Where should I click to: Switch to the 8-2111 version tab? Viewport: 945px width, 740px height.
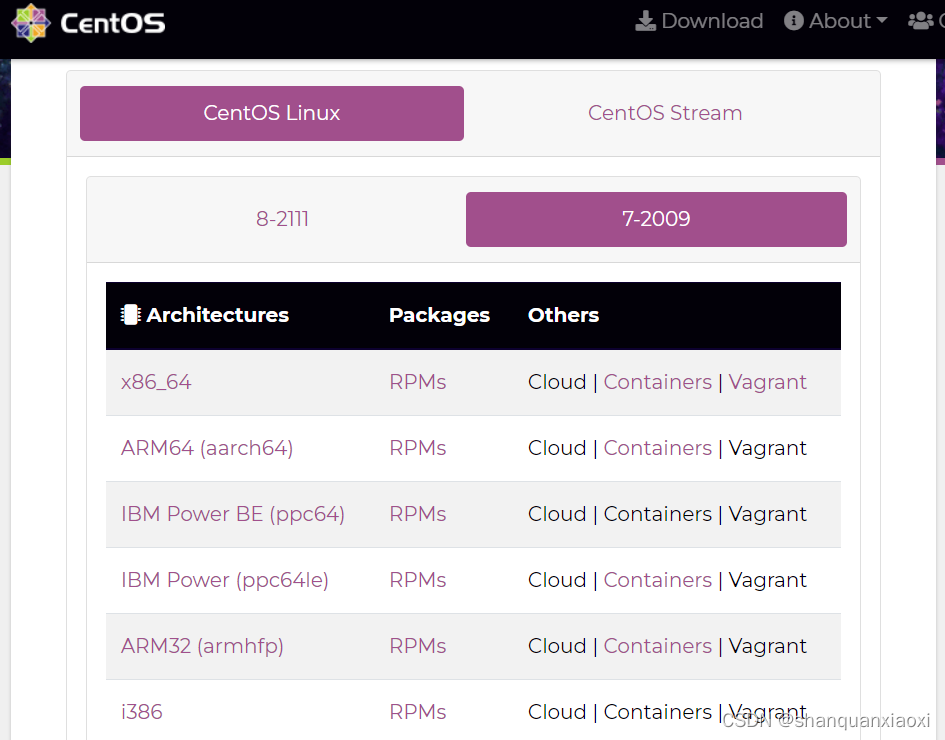(282, 219)
